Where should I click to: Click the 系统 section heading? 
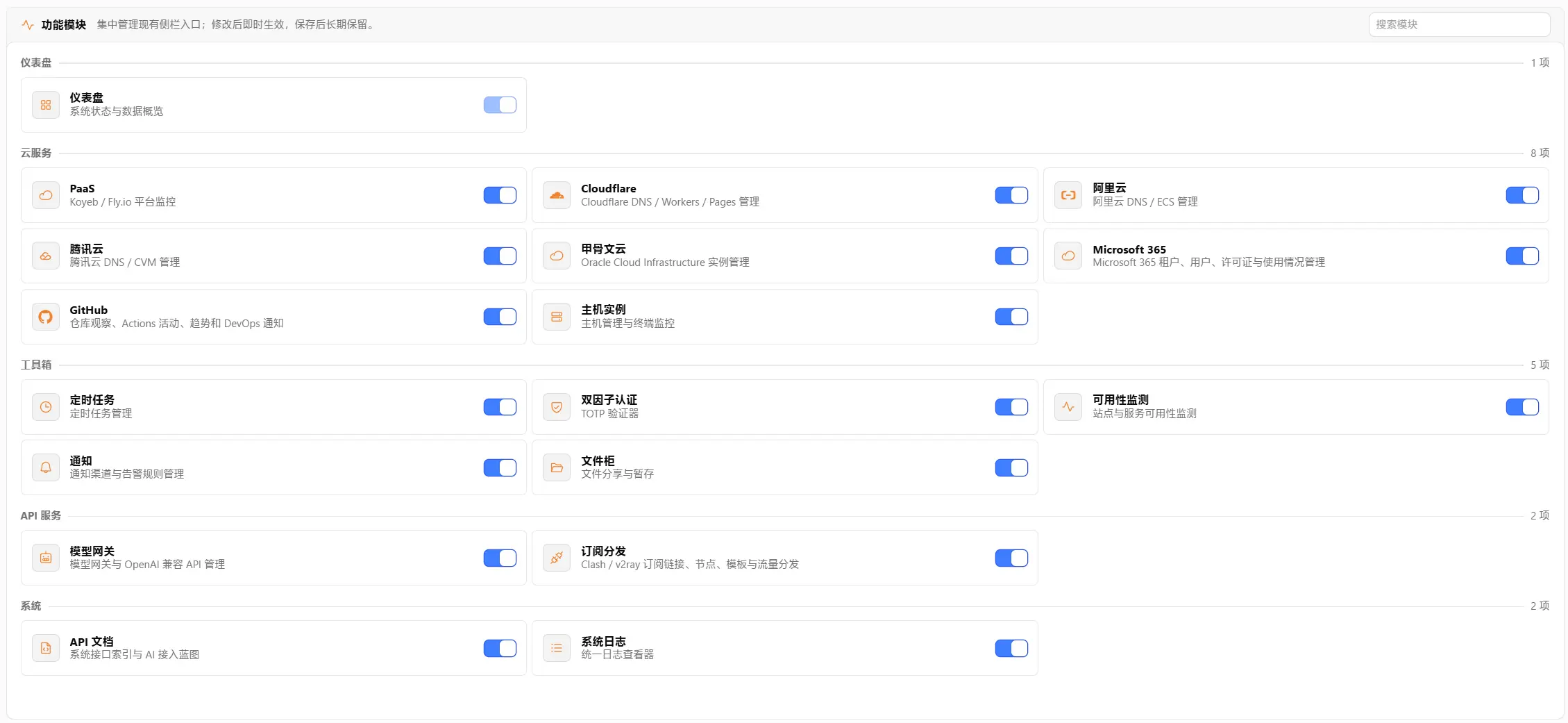[x=31, y=606]
